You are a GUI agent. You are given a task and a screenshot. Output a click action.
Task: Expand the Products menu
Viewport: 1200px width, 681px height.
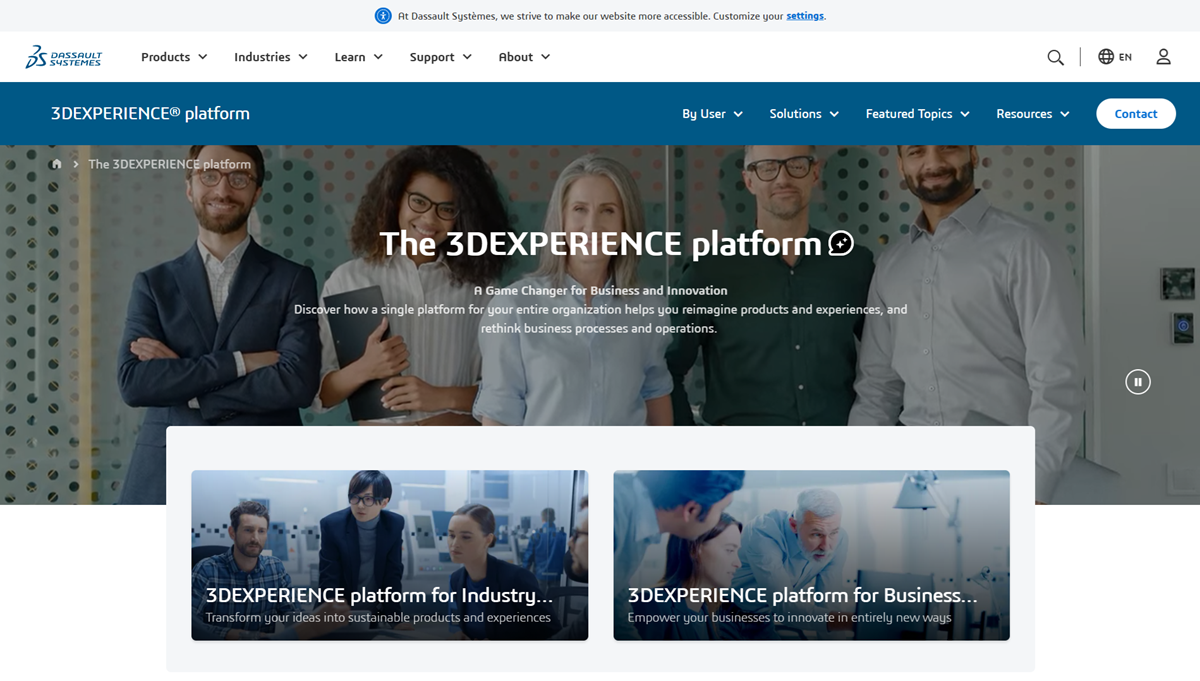coord(174,57)
